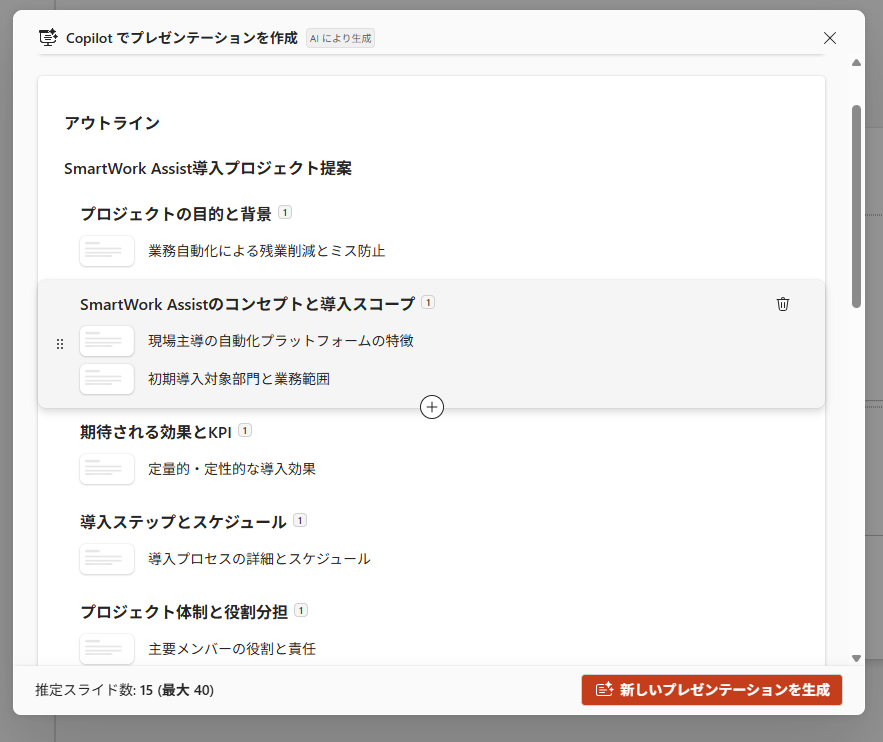Click slide count badge next to コンセプトと導入スコープ
The width and height of the screenshot is (883, 742).
428,302
